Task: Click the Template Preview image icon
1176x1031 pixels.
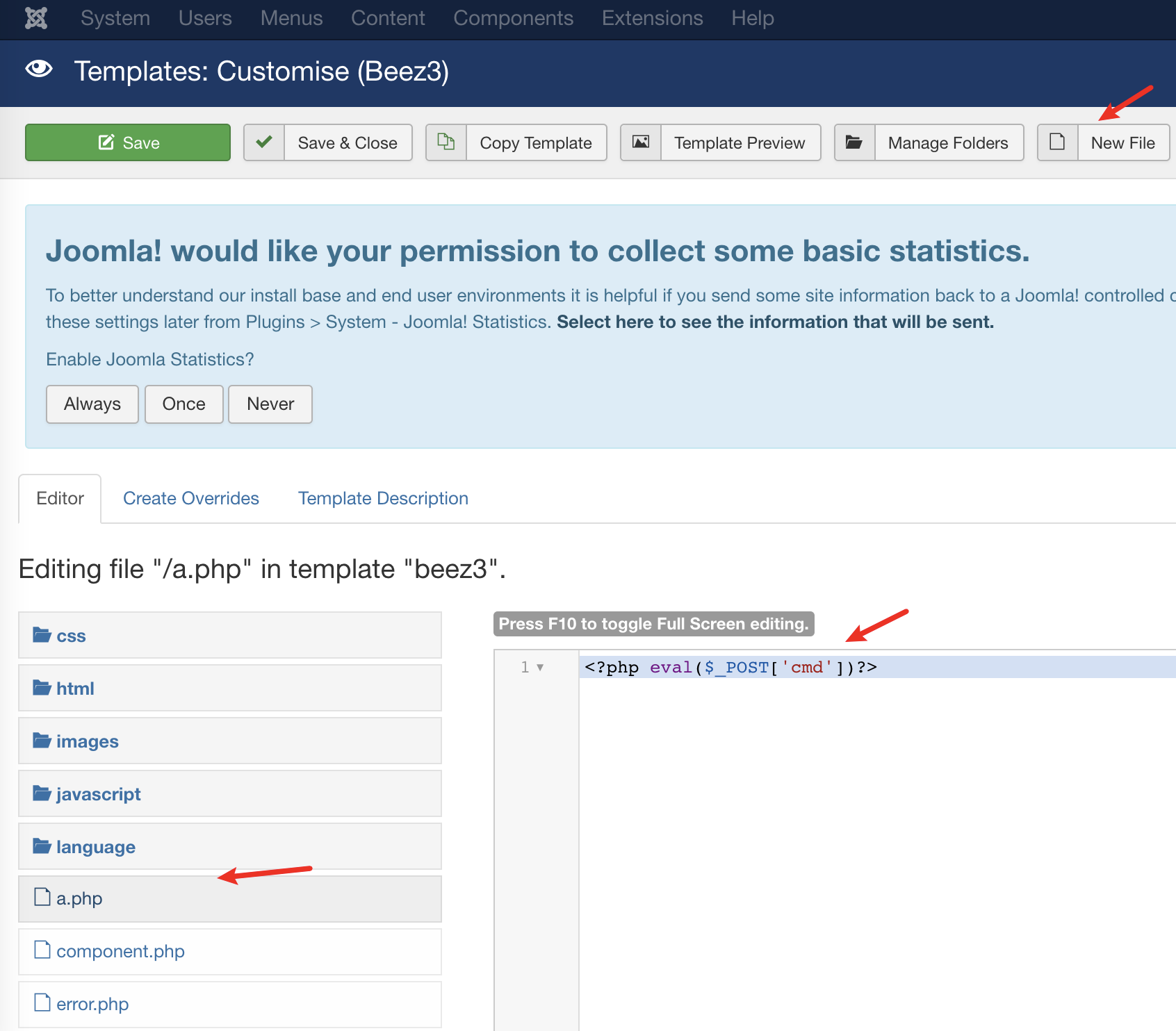Action: [641, 142]
